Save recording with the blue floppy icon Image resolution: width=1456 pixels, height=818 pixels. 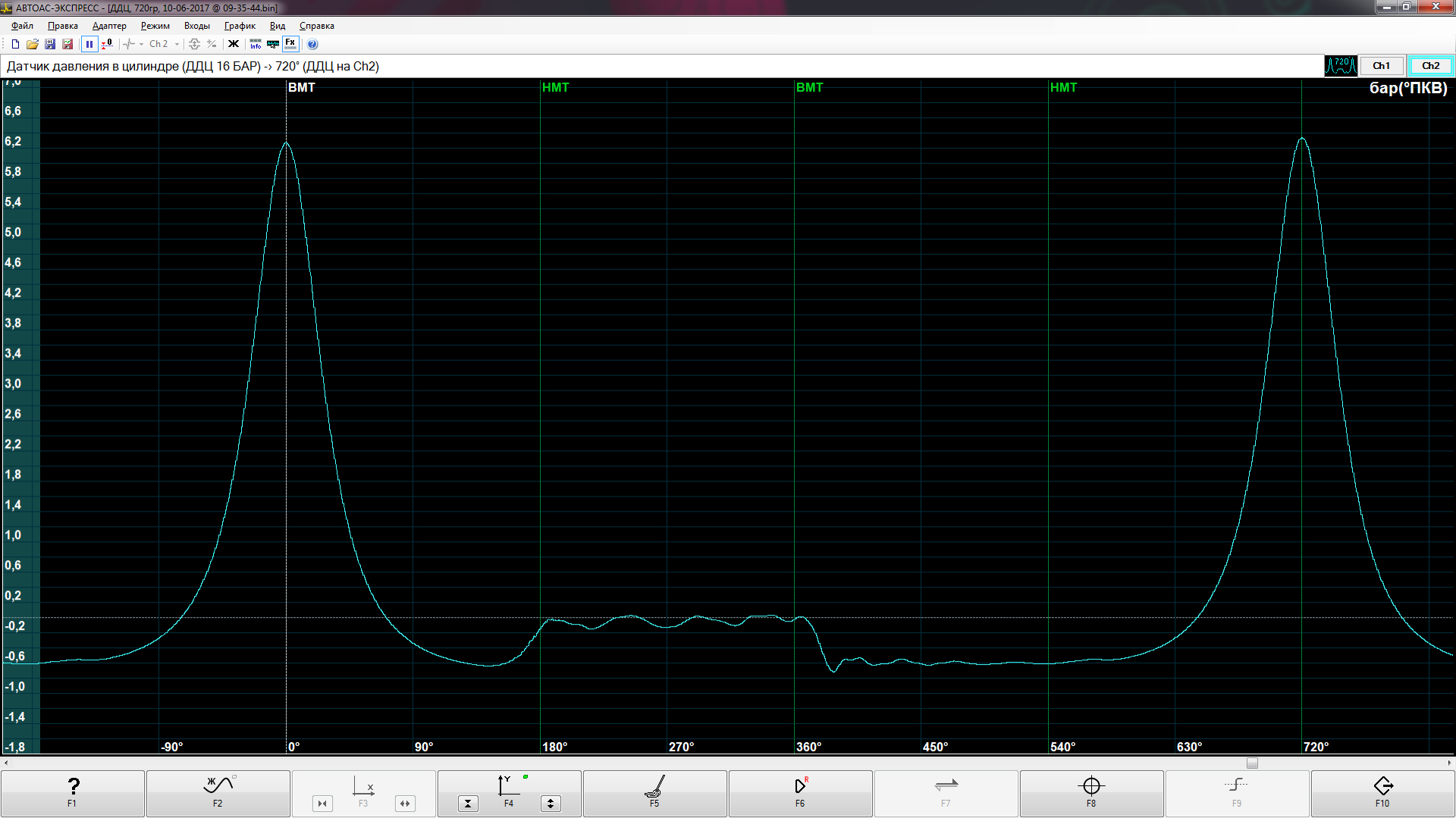pos(50,44)
